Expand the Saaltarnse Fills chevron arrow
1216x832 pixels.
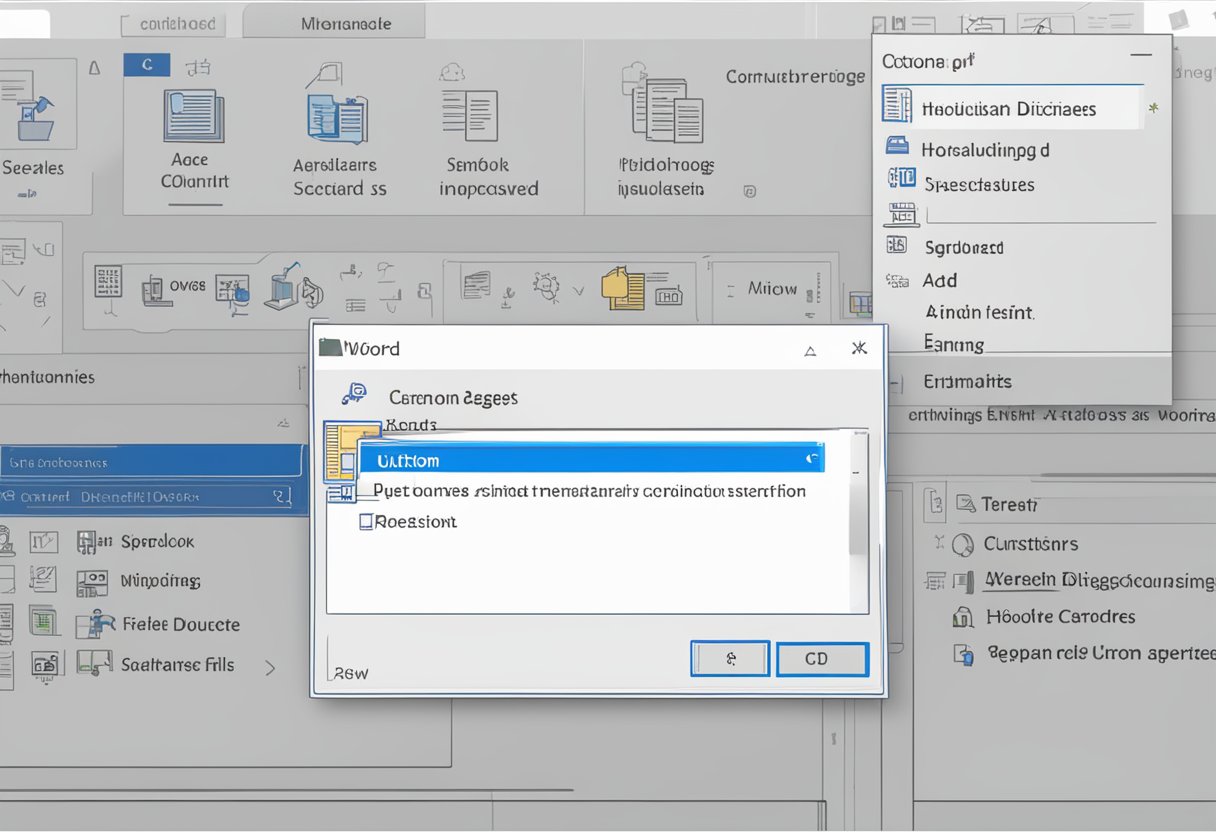270,667
